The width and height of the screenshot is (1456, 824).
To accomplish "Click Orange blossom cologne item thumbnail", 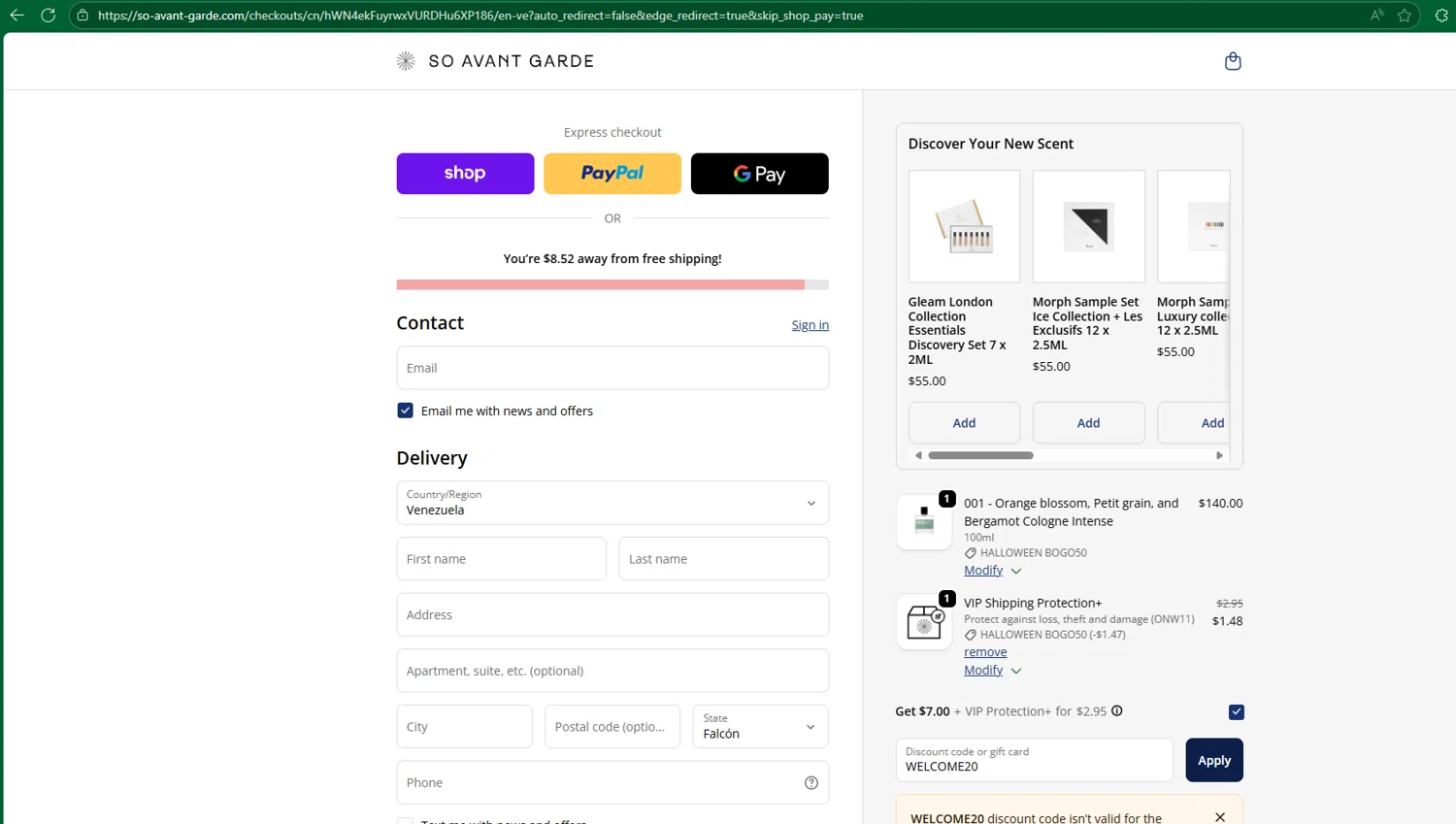I will point(924,522).
